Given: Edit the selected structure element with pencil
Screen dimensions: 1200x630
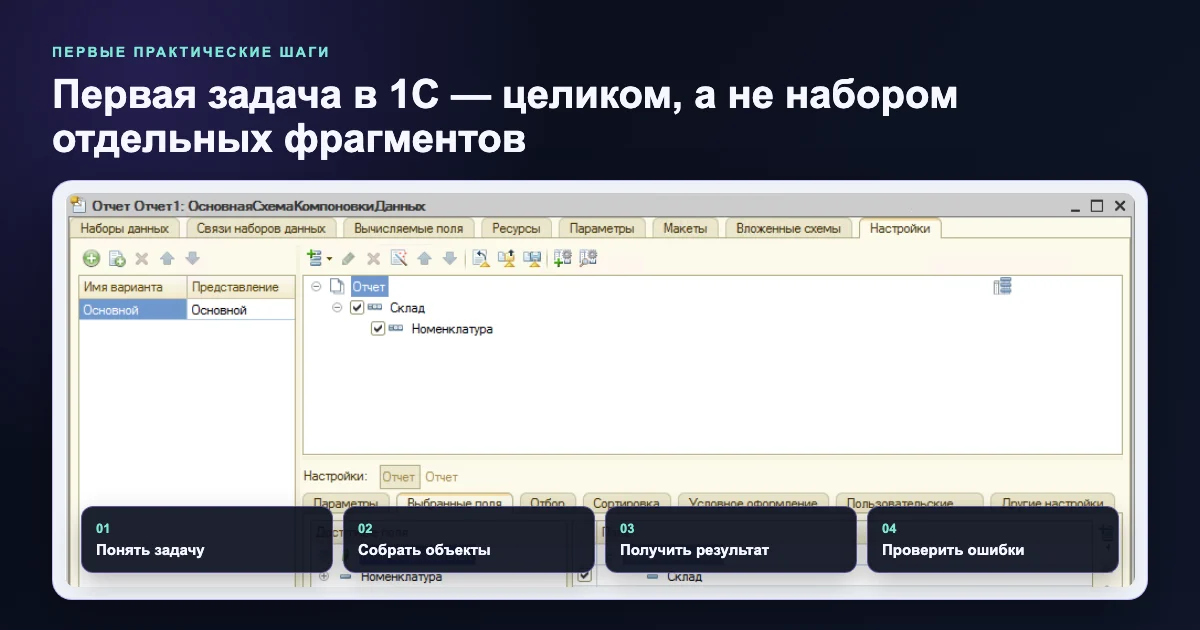Looking at the screenshot, I should pyautogui.click(x=348, y=258).
